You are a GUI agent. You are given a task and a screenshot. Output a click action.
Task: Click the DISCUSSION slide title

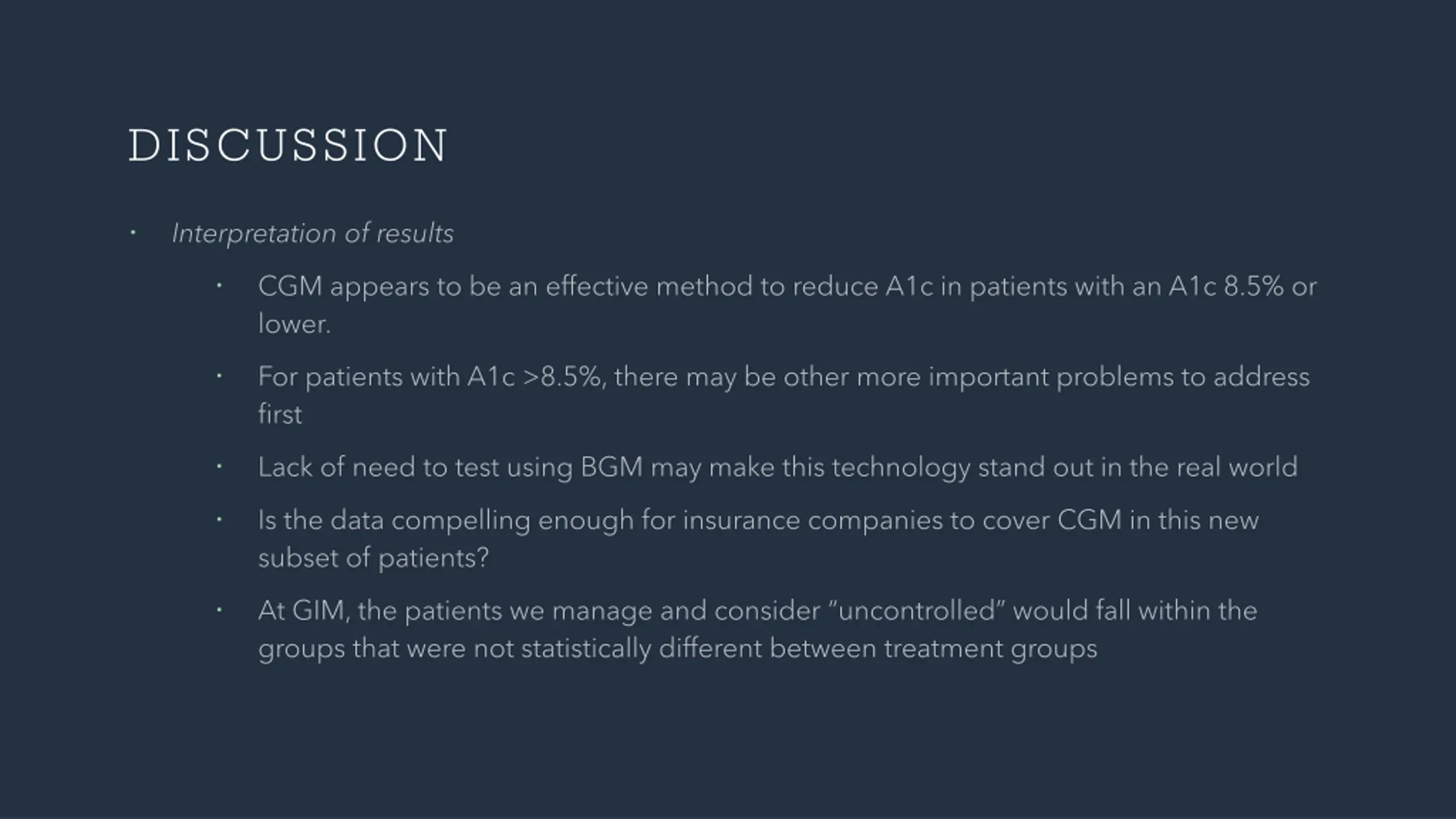(x=288, y=146)
